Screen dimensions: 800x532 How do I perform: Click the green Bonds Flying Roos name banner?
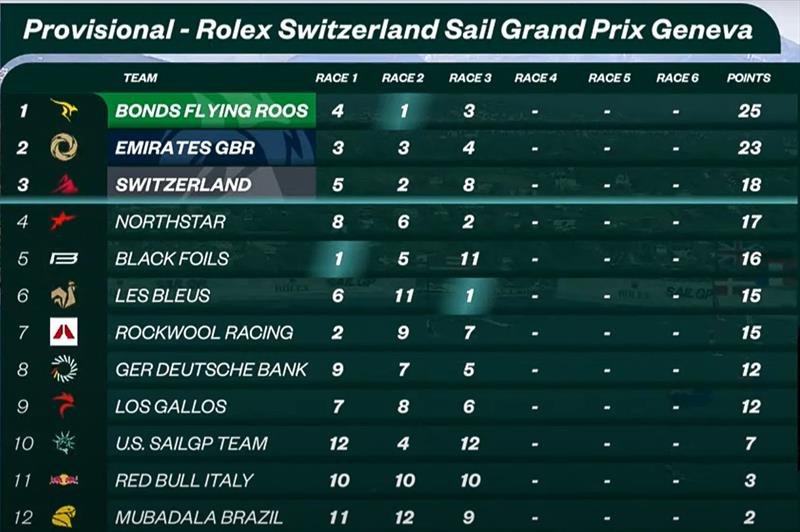pos(211,111)
